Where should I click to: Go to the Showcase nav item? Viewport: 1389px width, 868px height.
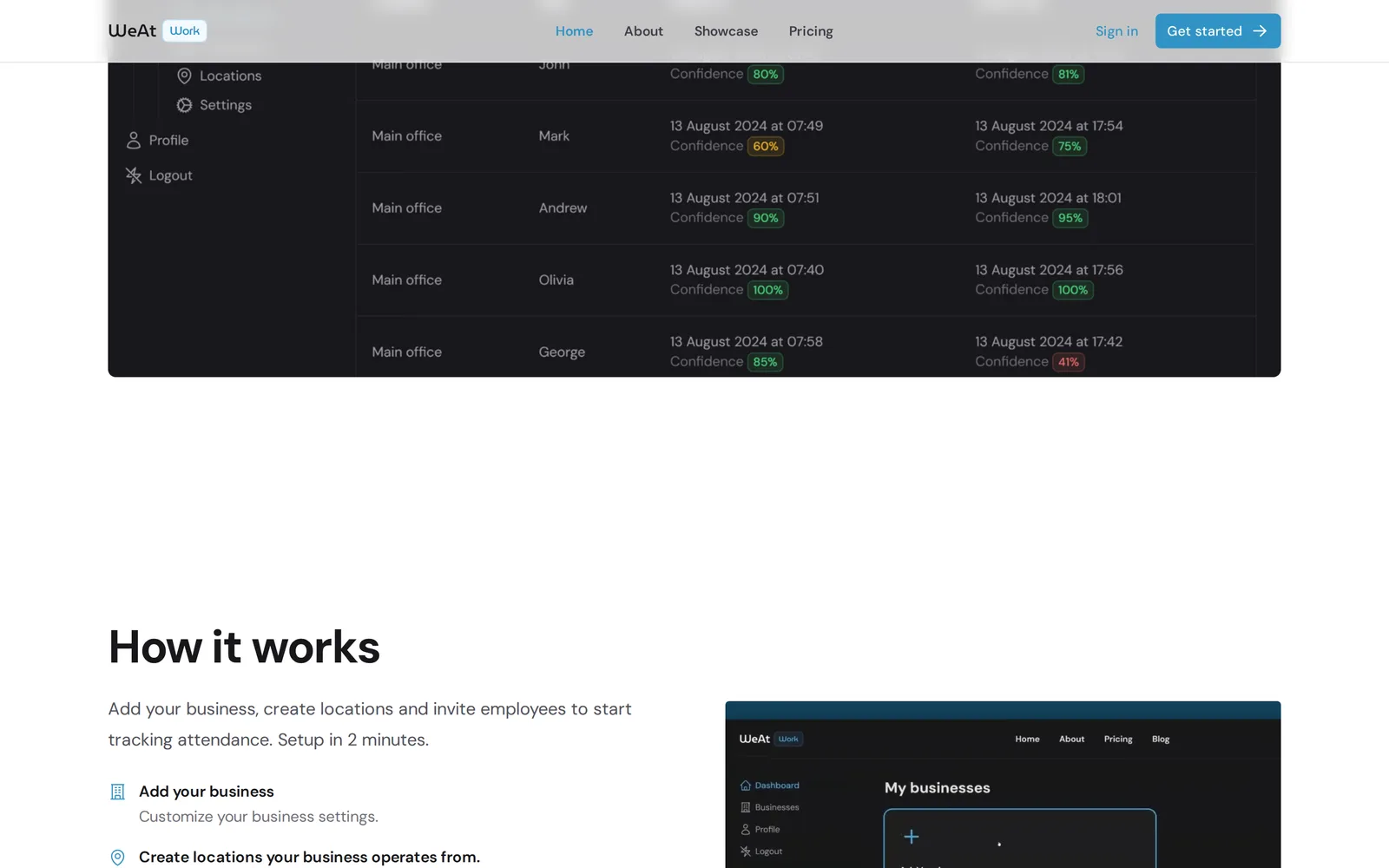726,31
